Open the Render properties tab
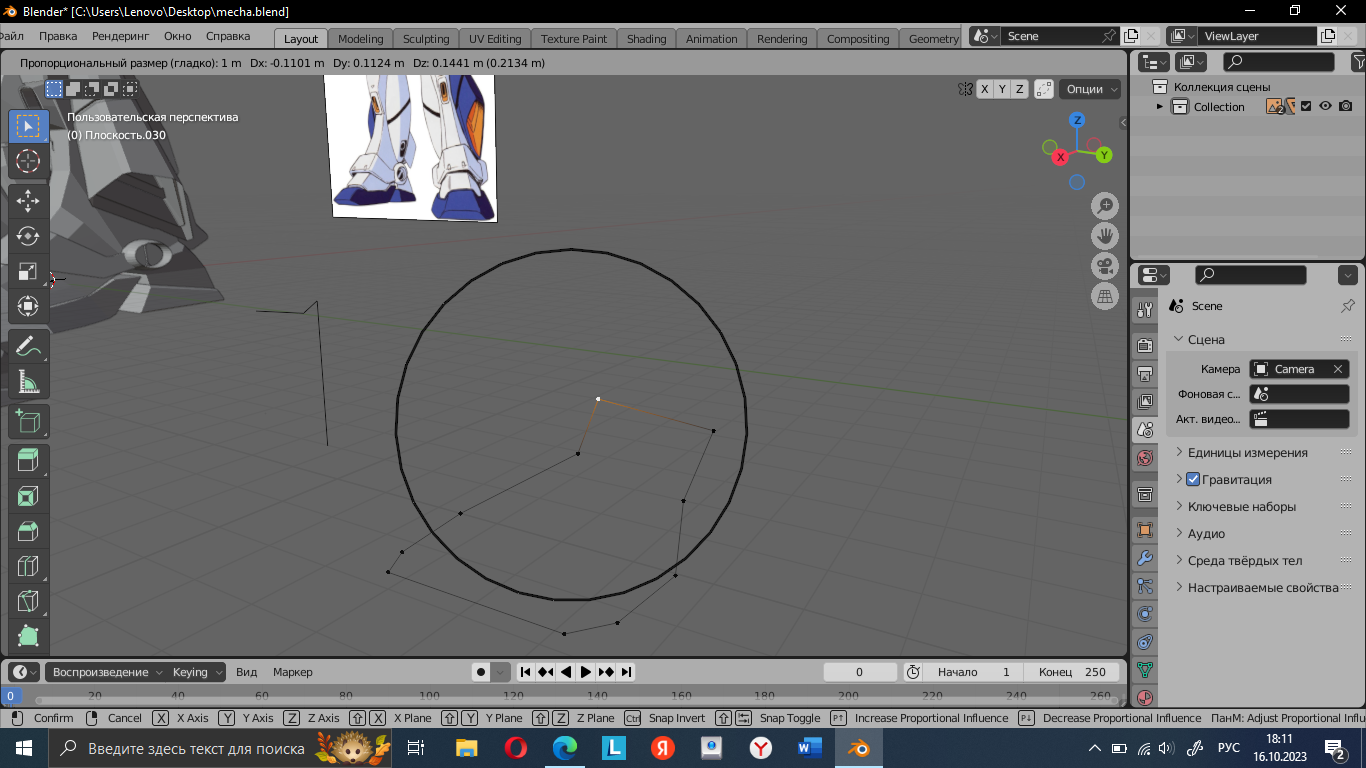 (x=1145, y=346)
